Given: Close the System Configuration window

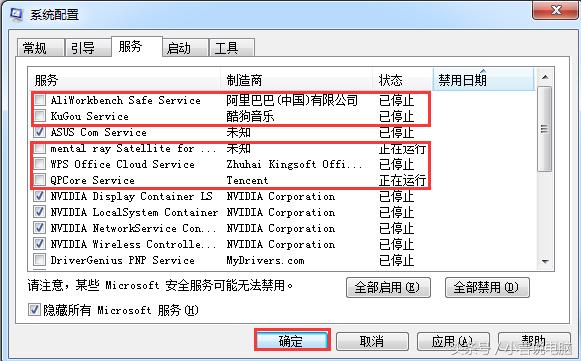Looking at the screenshot, I should point(555,10).
